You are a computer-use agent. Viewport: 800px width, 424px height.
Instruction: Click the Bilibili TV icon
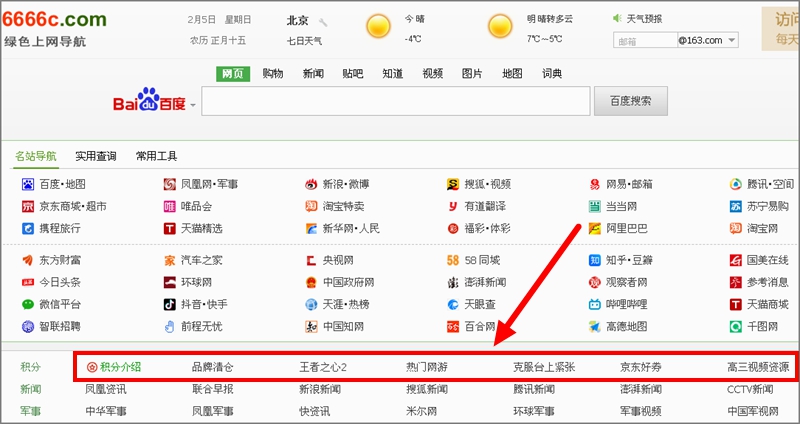point(594,305)
